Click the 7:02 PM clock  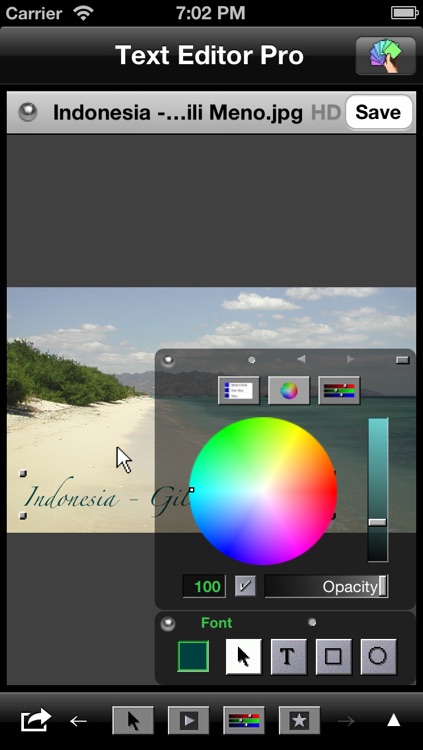click(x=211, y=13)
